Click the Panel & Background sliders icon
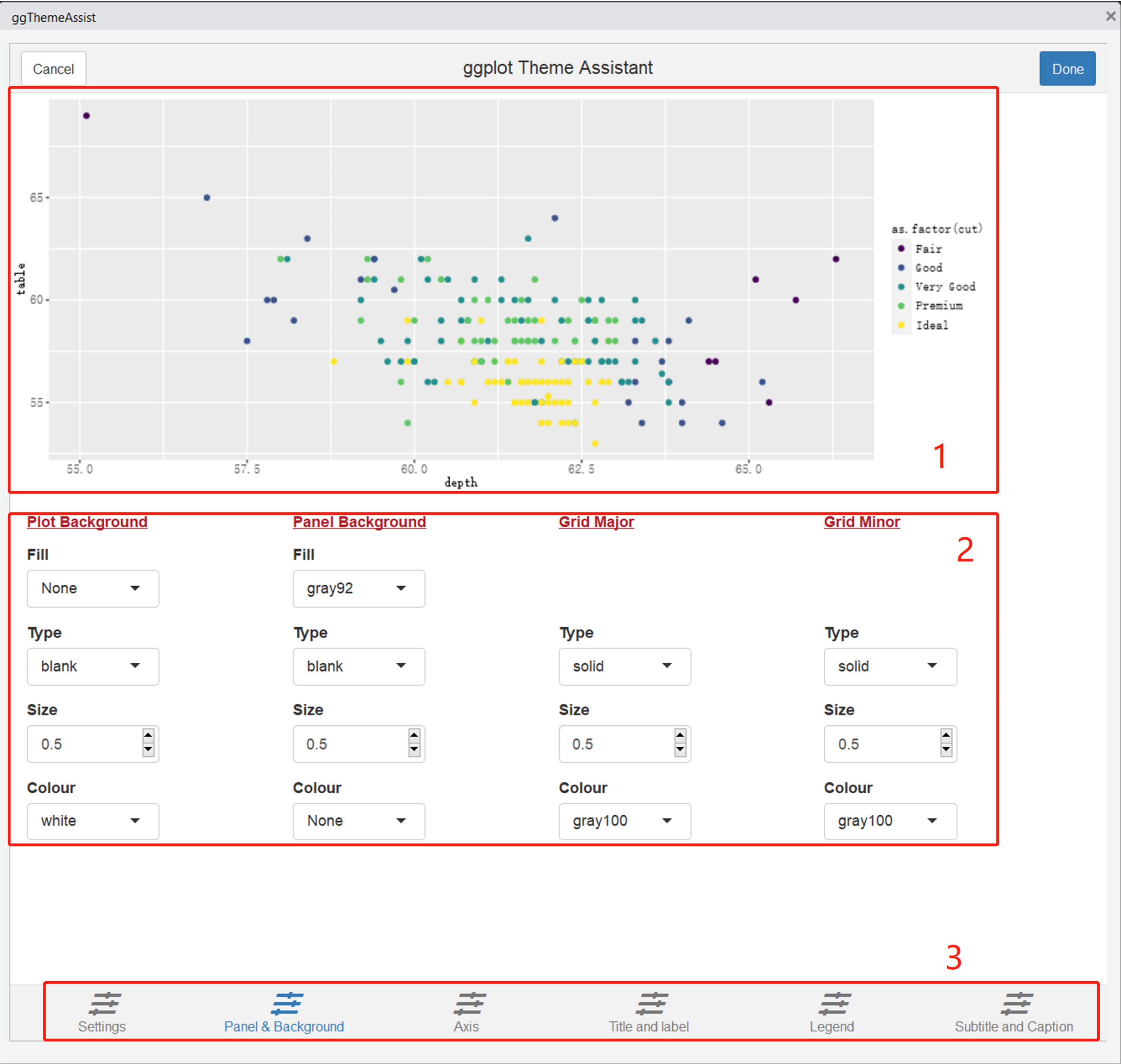The height and width of the screenshot is (1064, 1121). click(287, 1004)
